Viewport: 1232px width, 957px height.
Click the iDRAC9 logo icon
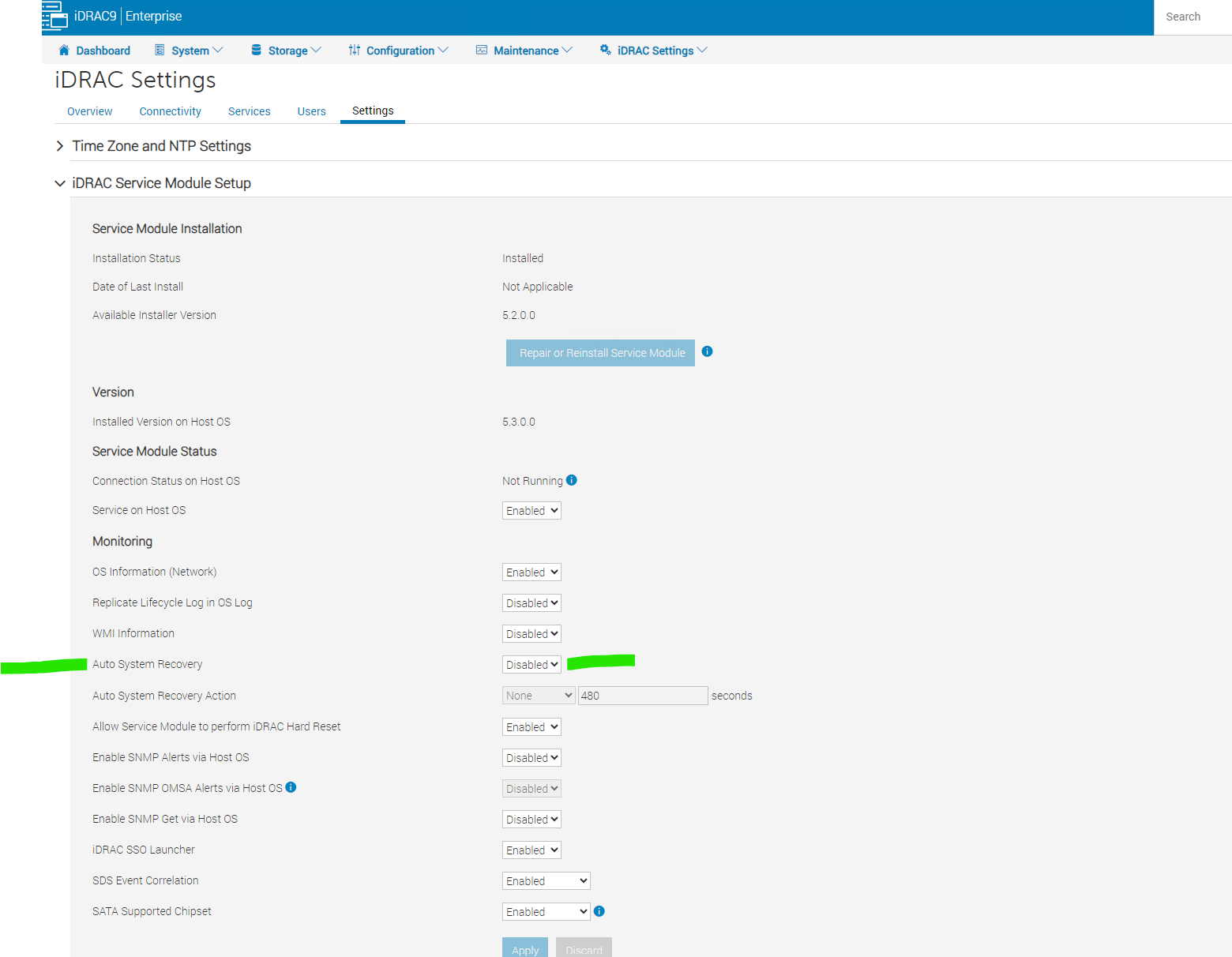coord(54,16)
